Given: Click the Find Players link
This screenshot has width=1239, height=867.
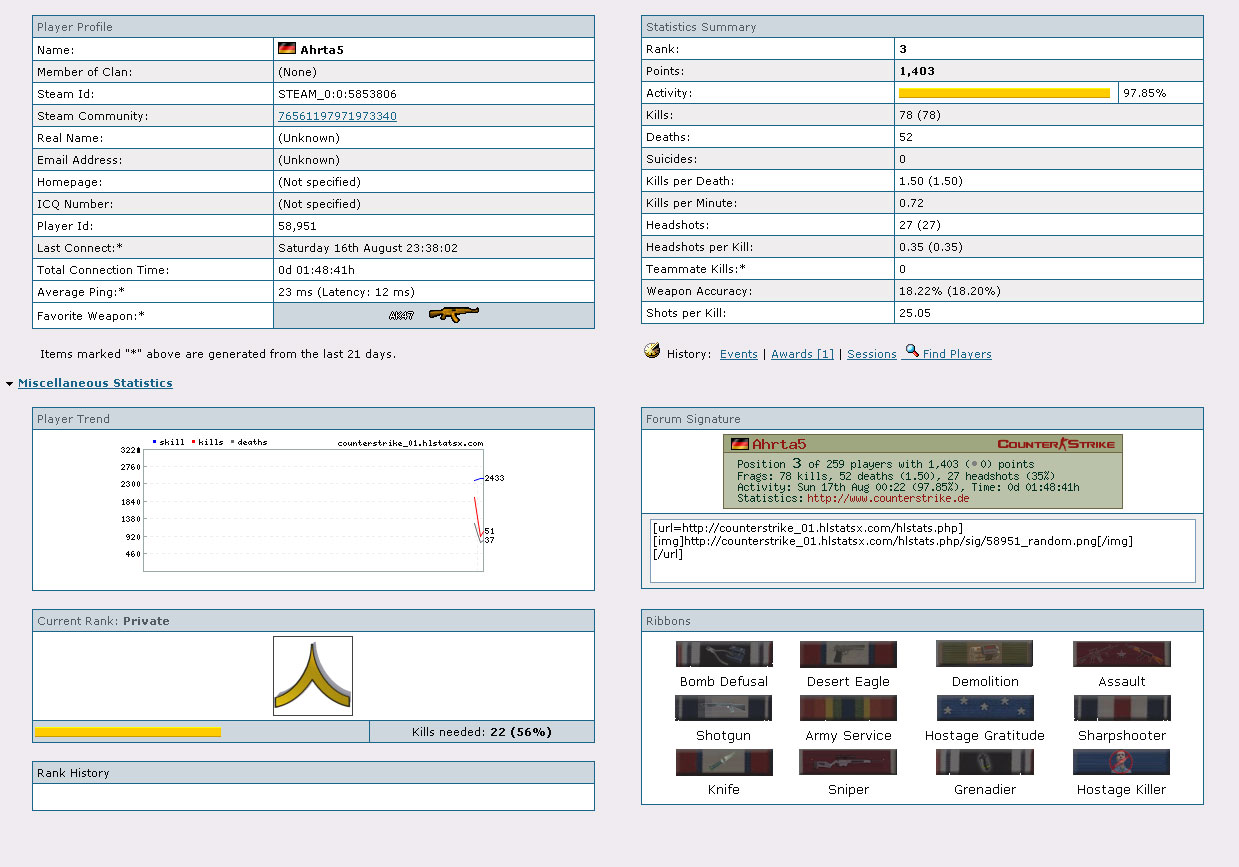Looking at the screenshot, I should pos(957,354).
